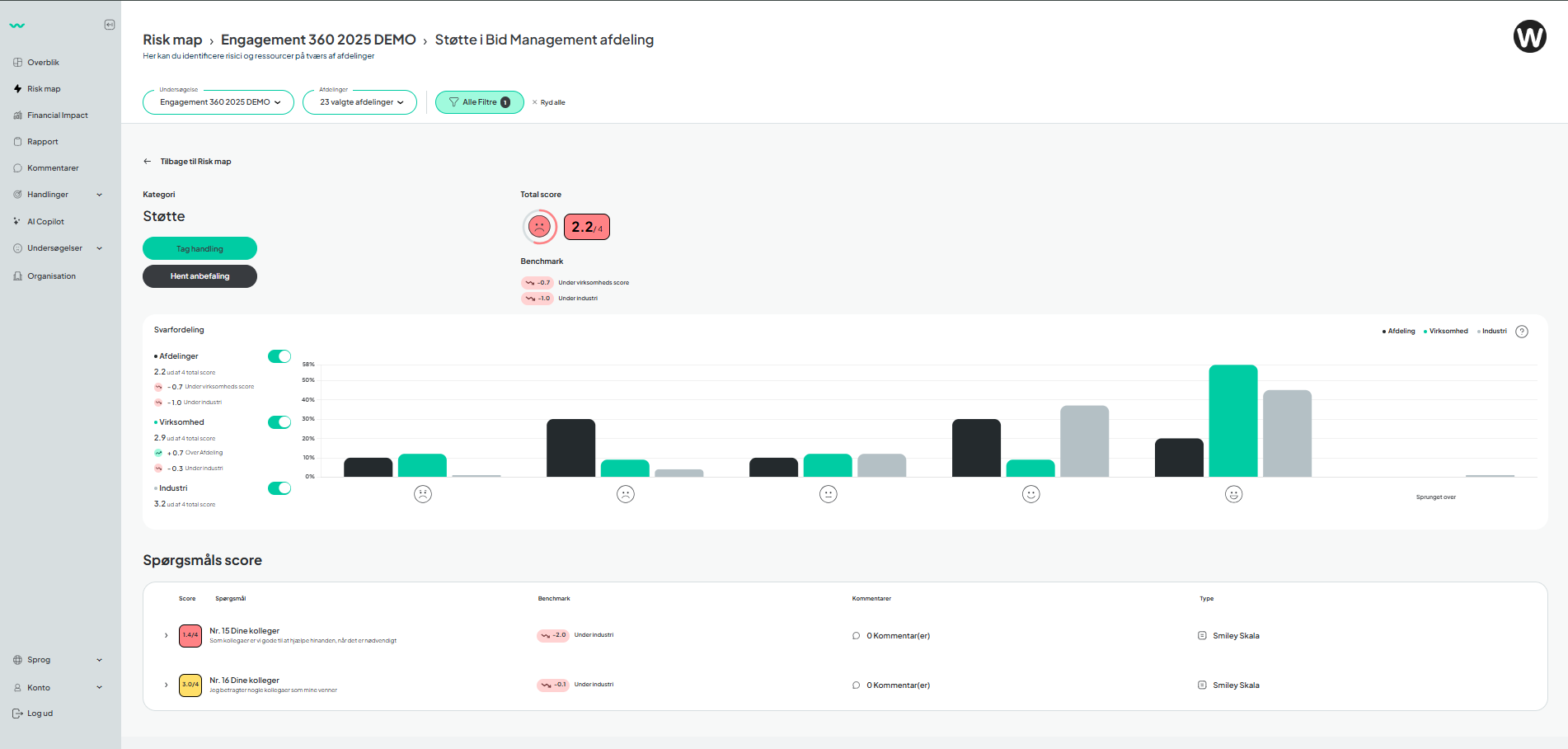Screen dimensions: 1568x749
Task: Toggle the Virksomhed series switch
Action: tap(279, 422)
